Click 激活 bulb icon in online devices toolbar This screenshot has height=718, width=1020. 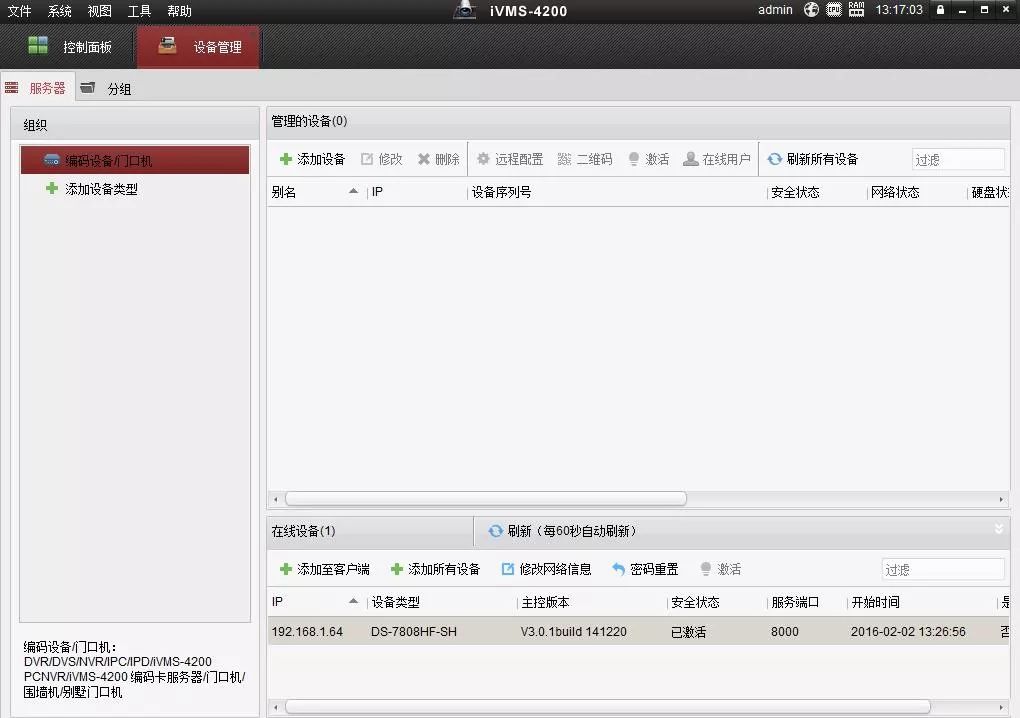(x=705, y=569)
